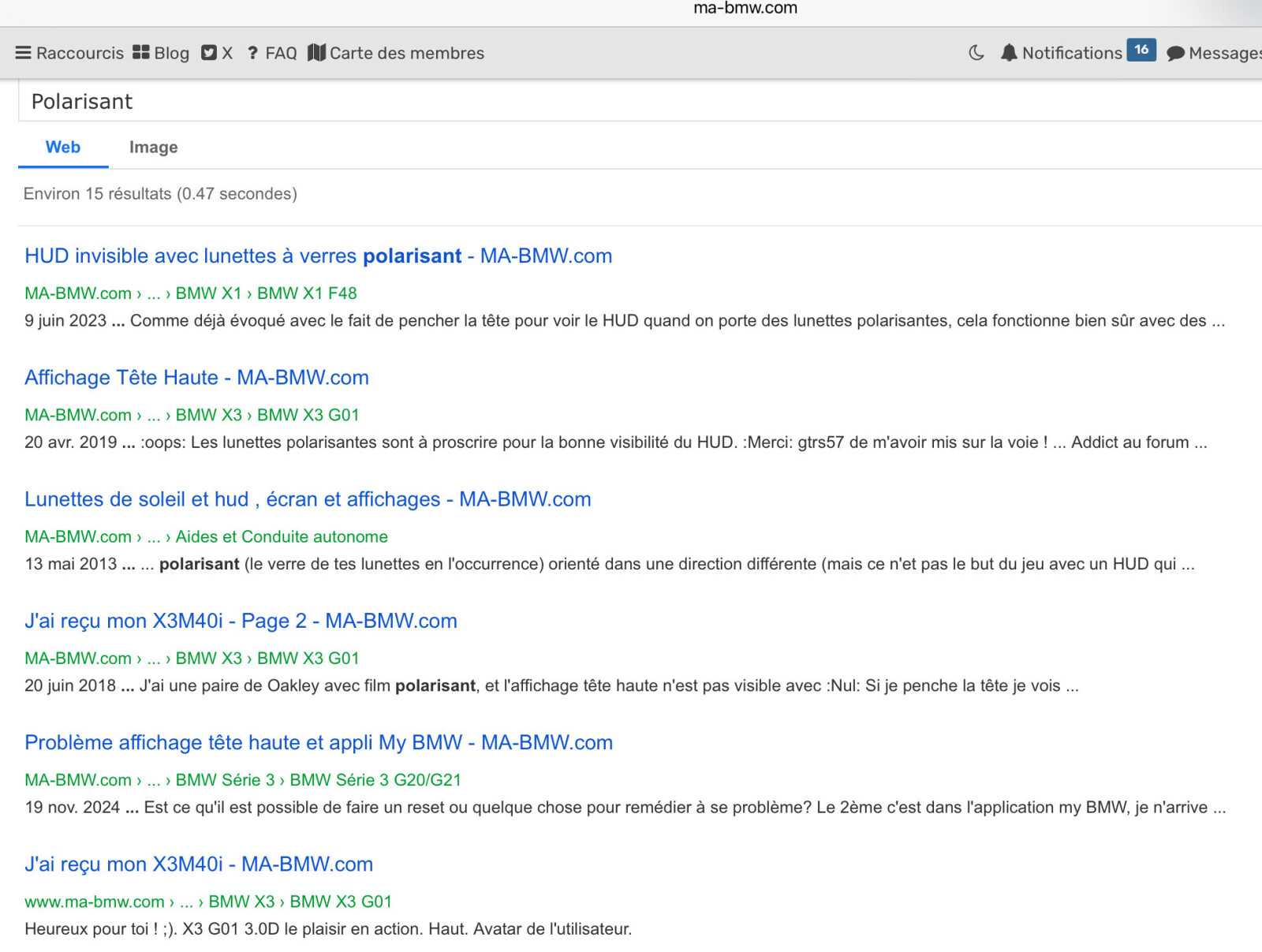The image size is (1262, 952).
Task: Open the X (Twitter) icon
Action: click(209, 53)
